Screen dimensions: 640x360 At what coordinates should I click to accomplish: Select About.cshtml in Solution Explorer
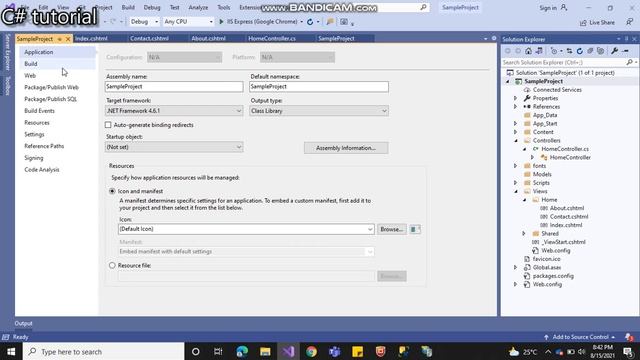[x=567, y=208]
